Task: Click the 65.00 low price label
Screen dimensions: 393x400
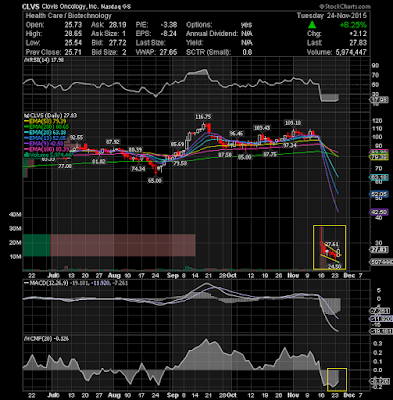Action: 155,180
